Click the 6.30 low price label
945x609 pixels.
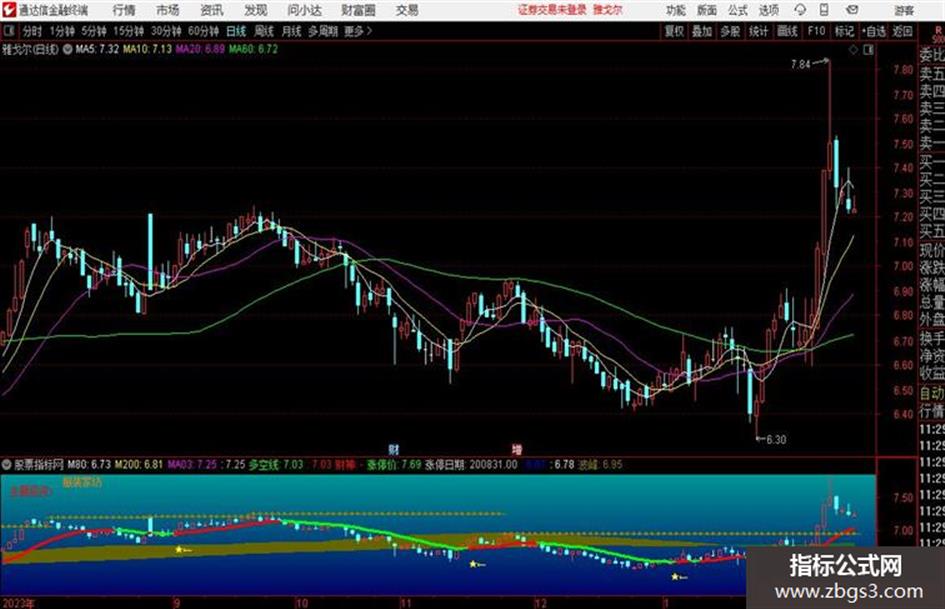pyautogui.click(x=776, y=440)
